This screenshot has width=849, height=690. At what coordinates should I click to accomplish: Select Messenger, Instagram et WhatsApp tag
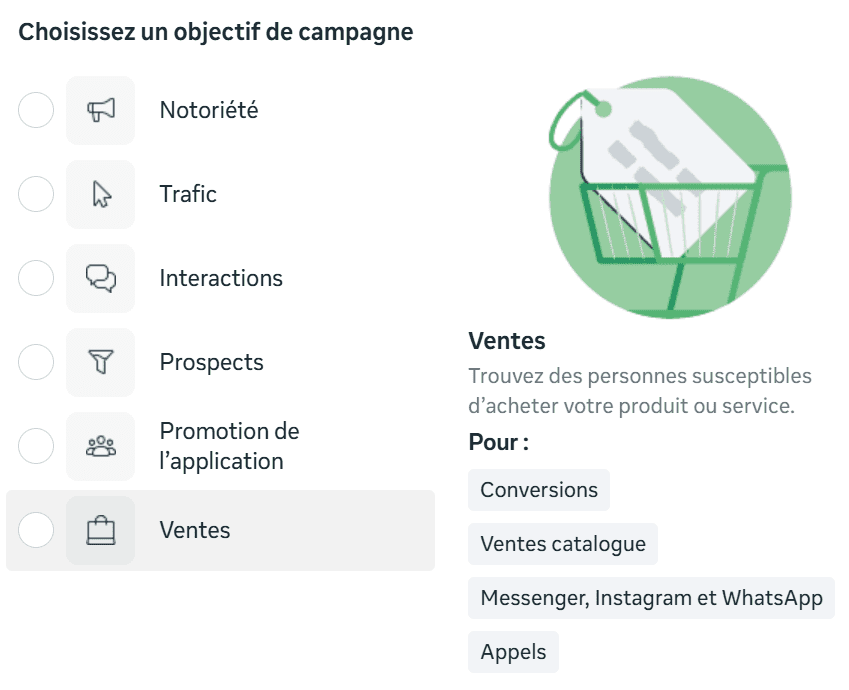(651, 598)
